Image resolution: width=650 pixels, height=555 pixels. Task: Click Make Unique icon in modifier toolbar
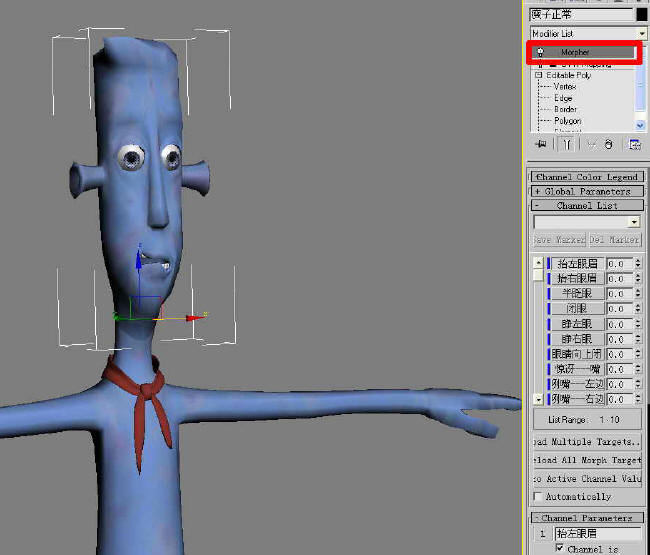click(592, 144)
